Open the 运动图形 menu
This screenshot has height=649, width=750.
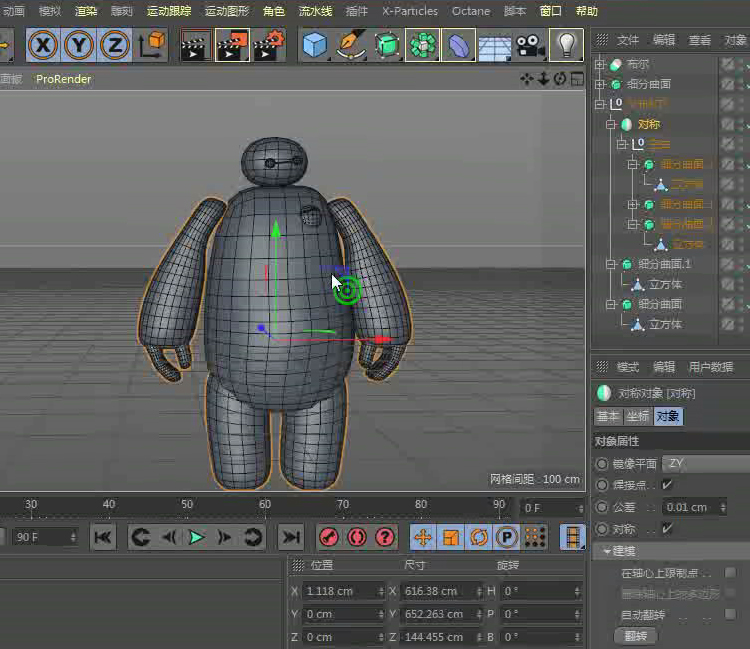[227, 11]
